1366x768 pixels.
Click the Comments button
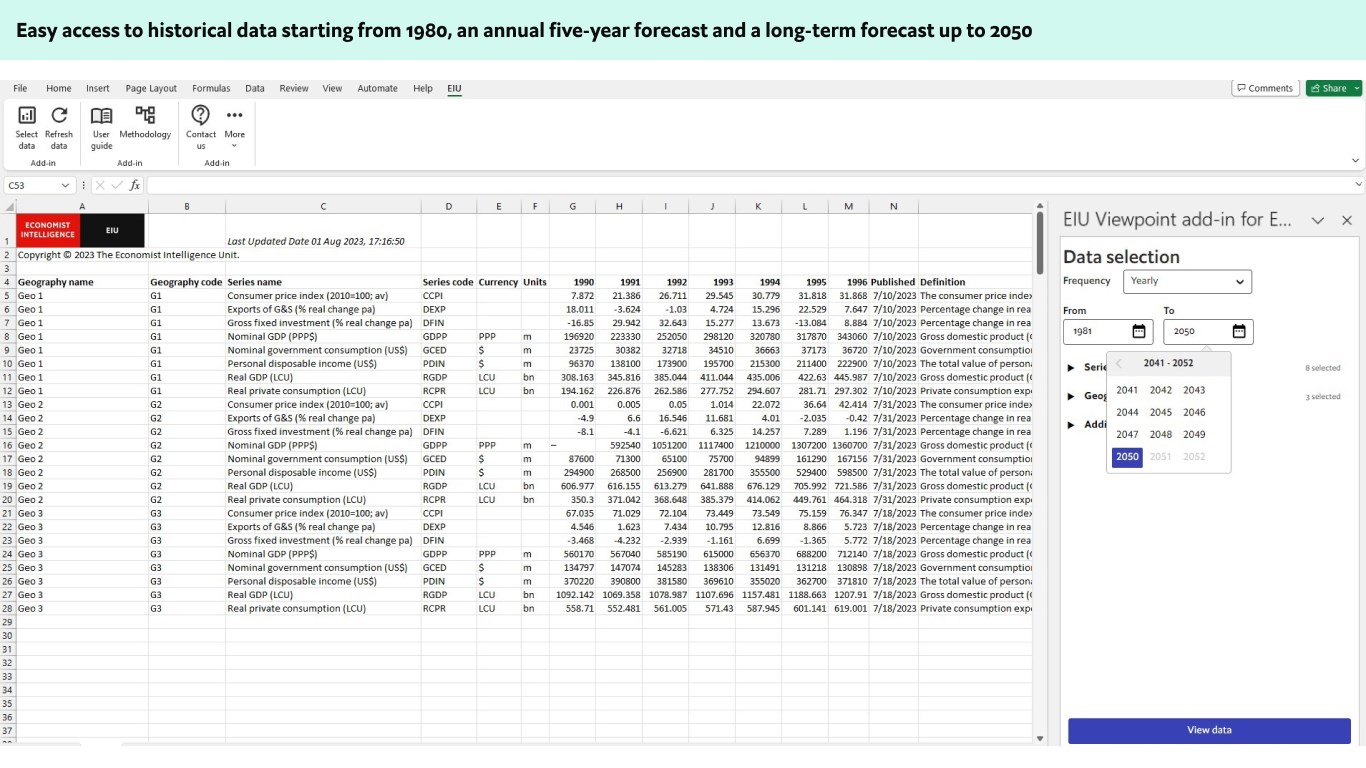(1265, 88)
